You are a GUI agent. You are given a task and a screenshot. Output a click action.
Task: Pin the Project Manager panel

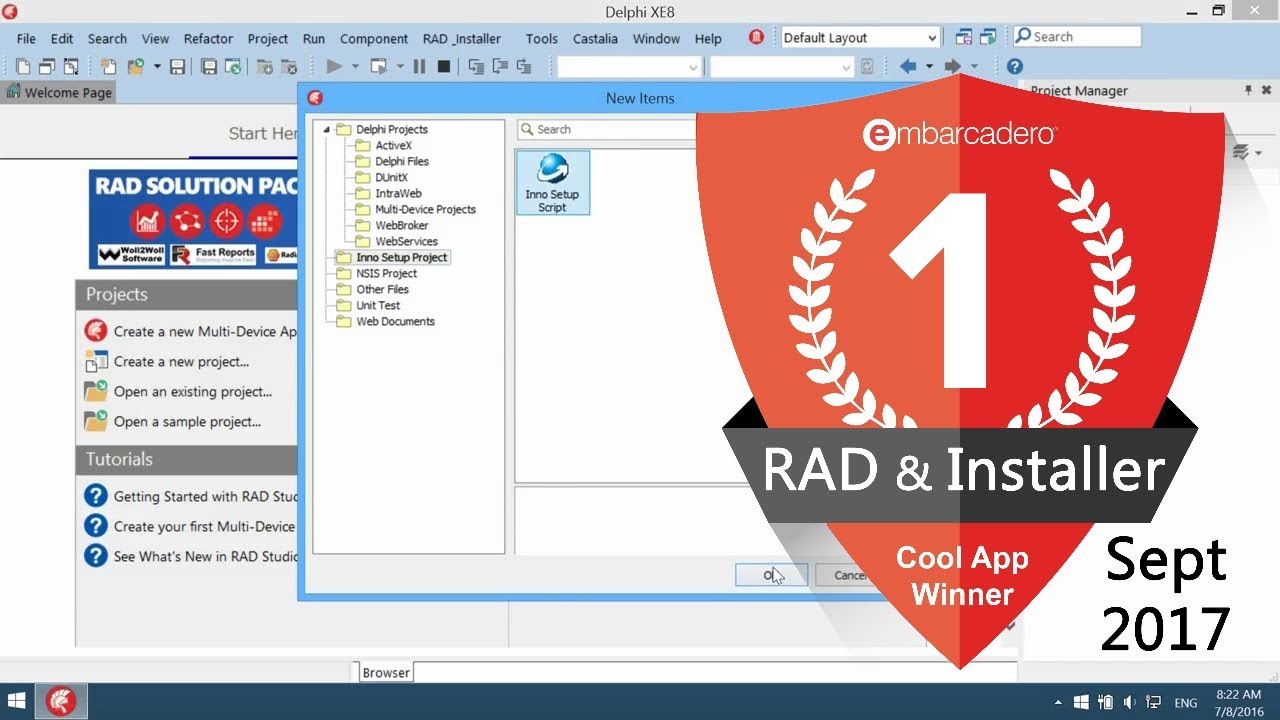tap(1248, 90)
